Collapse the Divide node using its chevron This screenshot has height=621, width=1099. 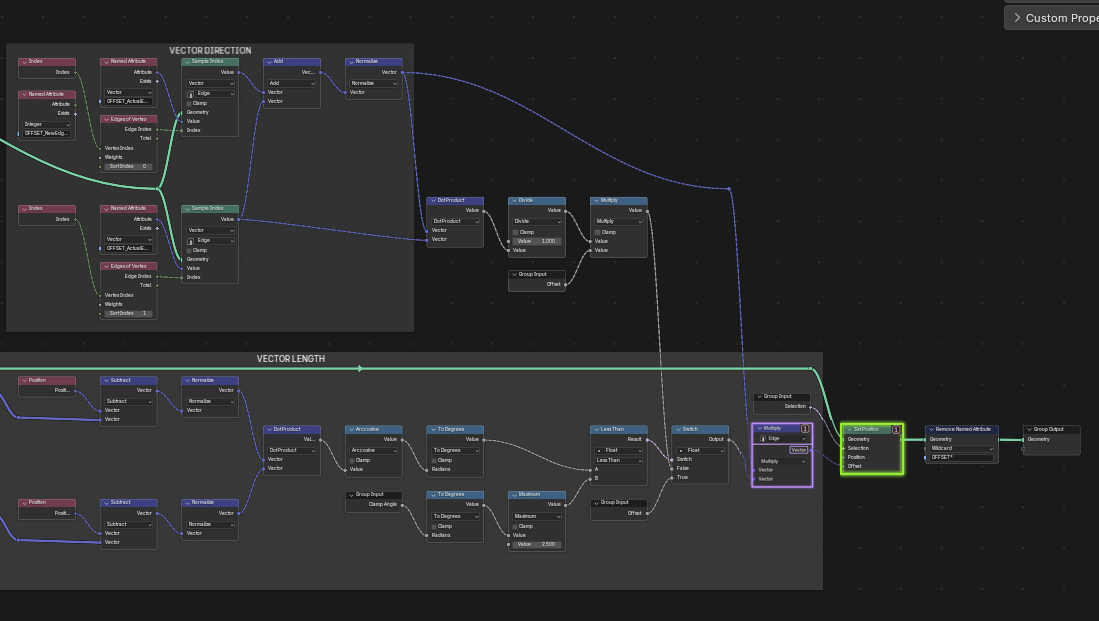click(x=514, y=200)
